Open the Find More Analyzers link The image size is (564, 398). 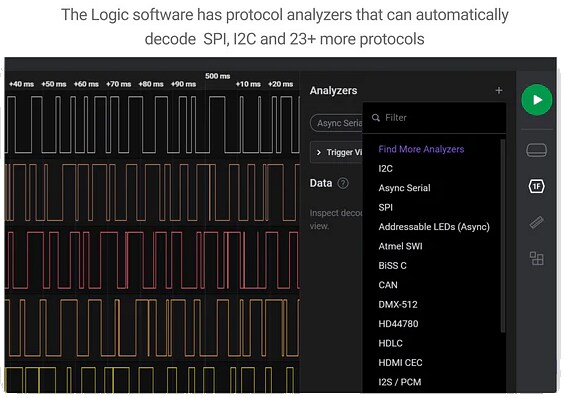421,149
